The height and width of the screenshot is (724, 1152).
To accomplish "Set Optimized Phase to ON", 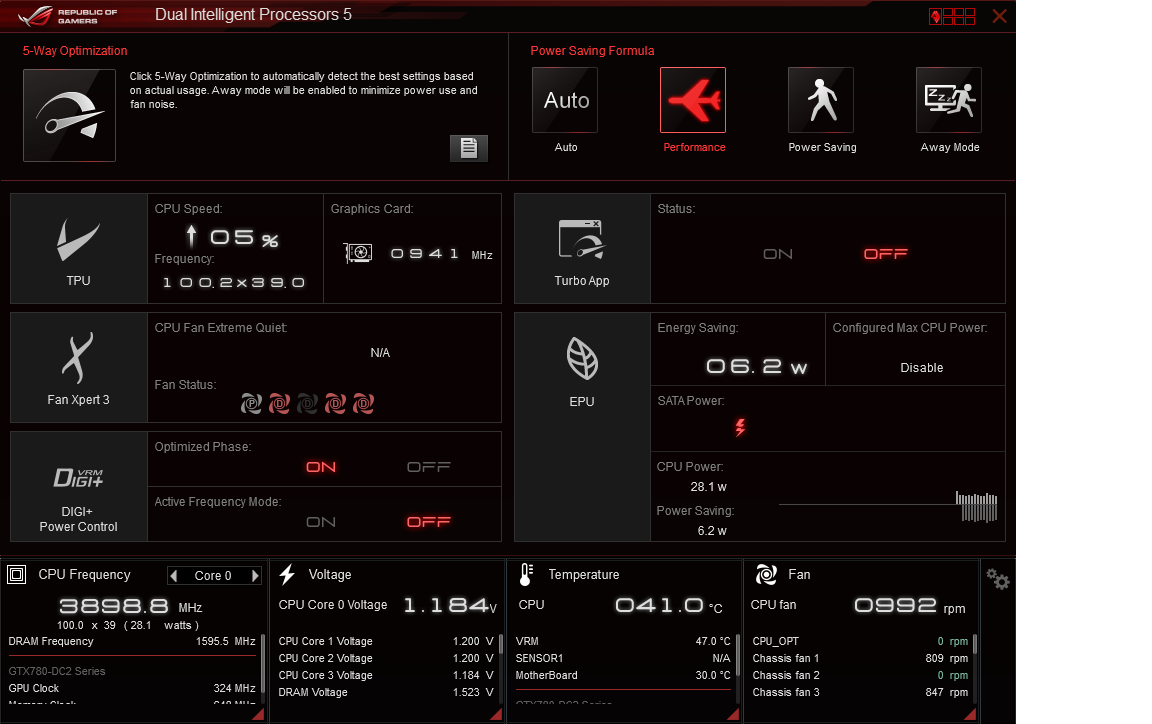I will tap(321, 467).
